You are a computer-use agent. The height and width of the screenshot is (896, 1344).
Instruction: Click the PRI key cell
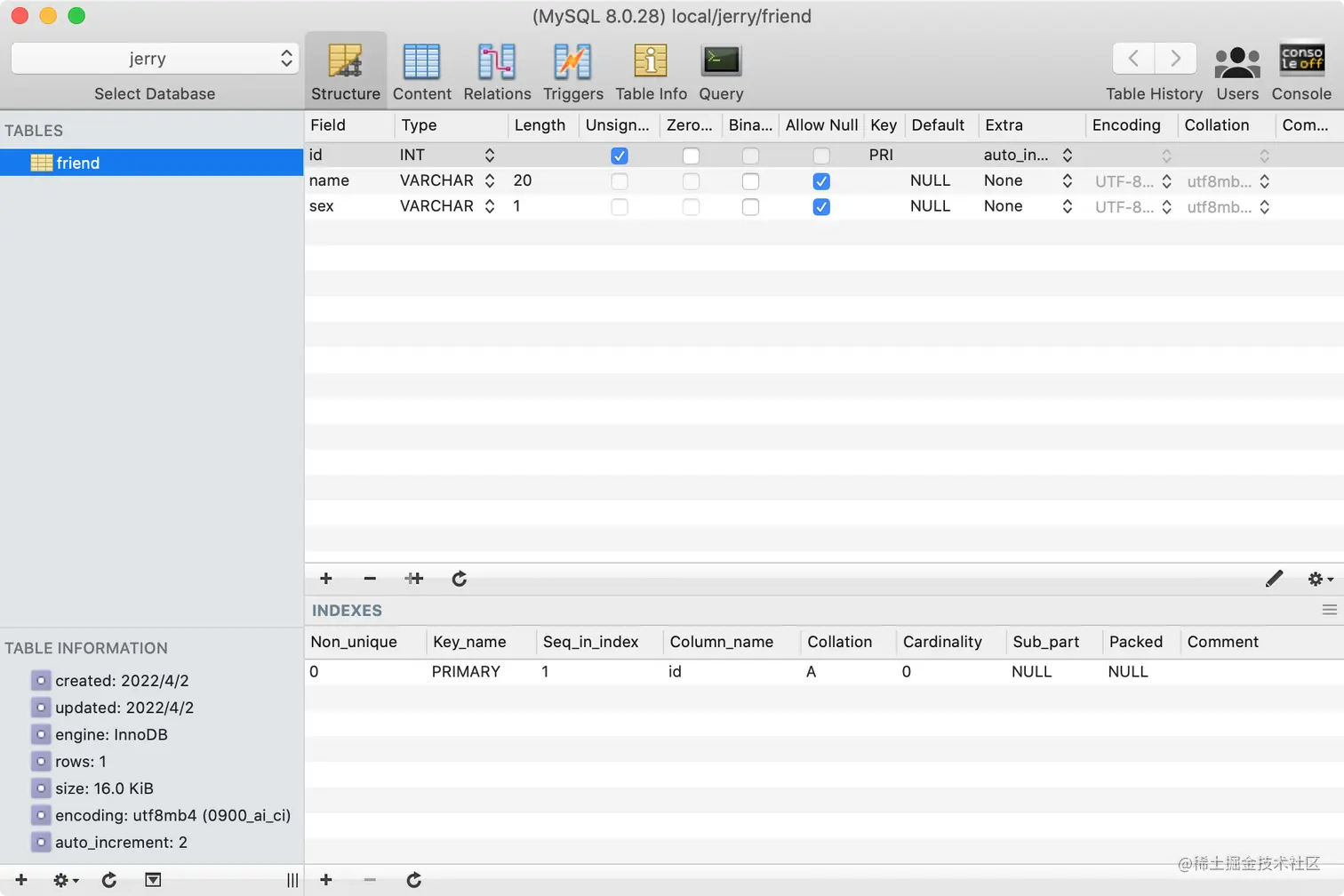883,155
